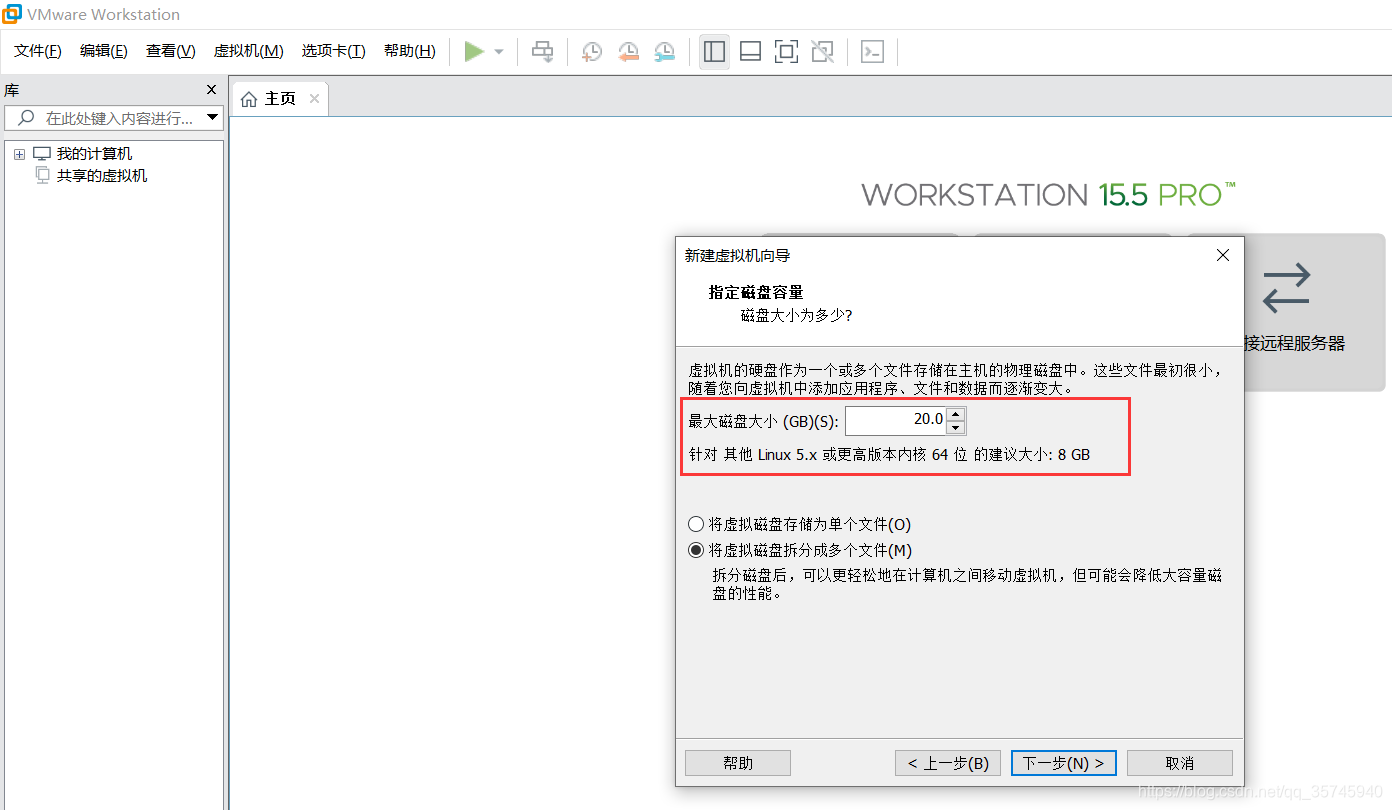Toggle the thumbnail bar view icon
The width and height of the screenshot is (1392, 810).
click(750, 52)
